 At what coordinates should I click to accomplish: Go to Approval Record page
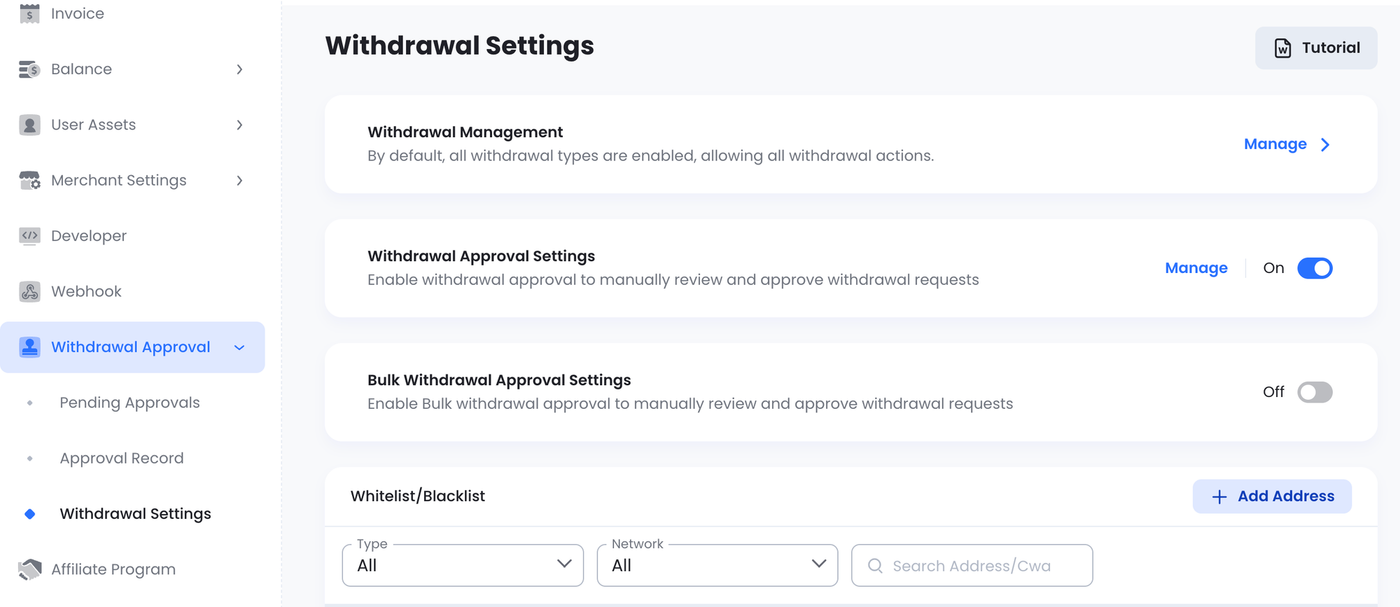coord(122,458)
